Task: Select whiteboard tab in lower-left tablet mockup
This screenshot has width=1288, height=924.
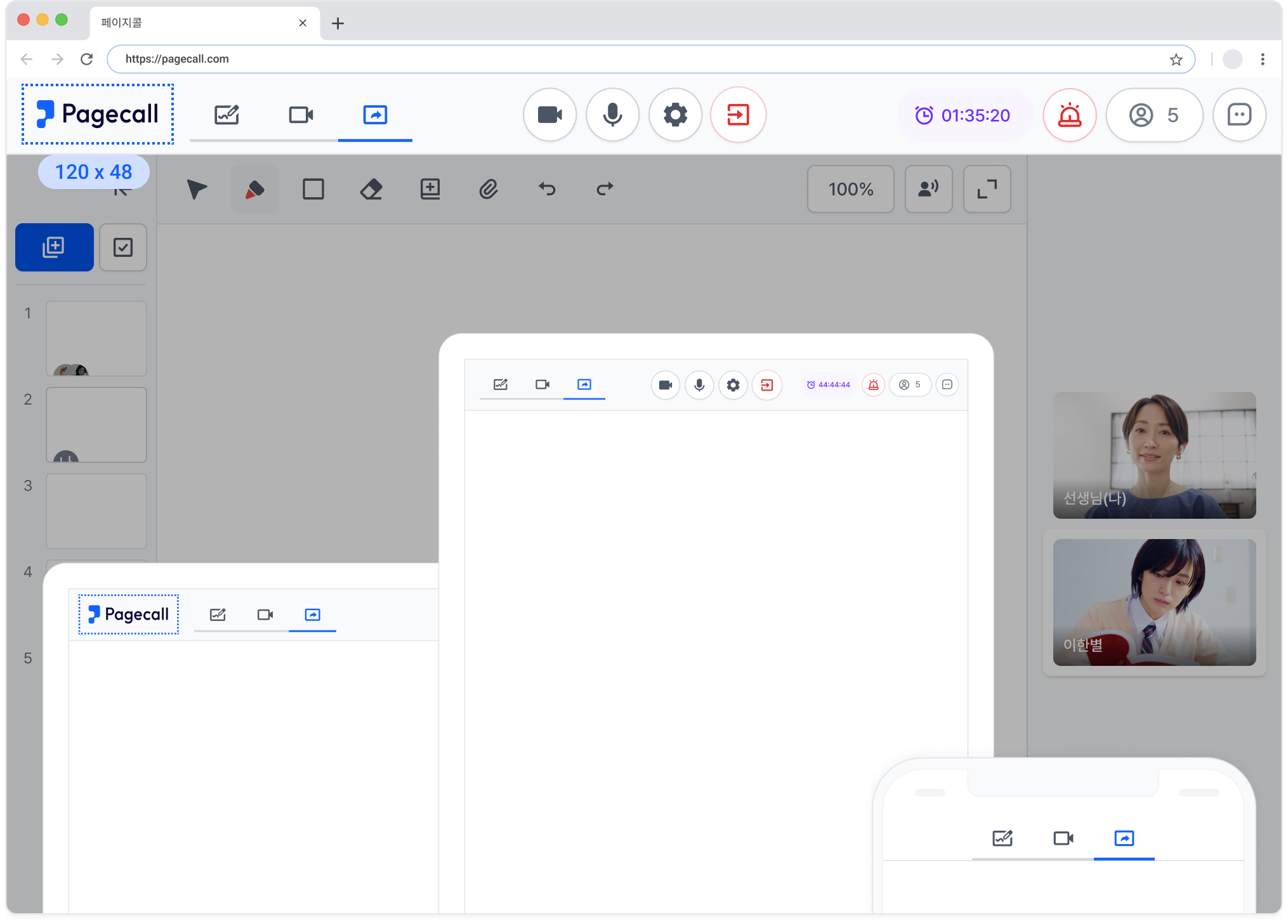Action: click(x=218, y=615)
